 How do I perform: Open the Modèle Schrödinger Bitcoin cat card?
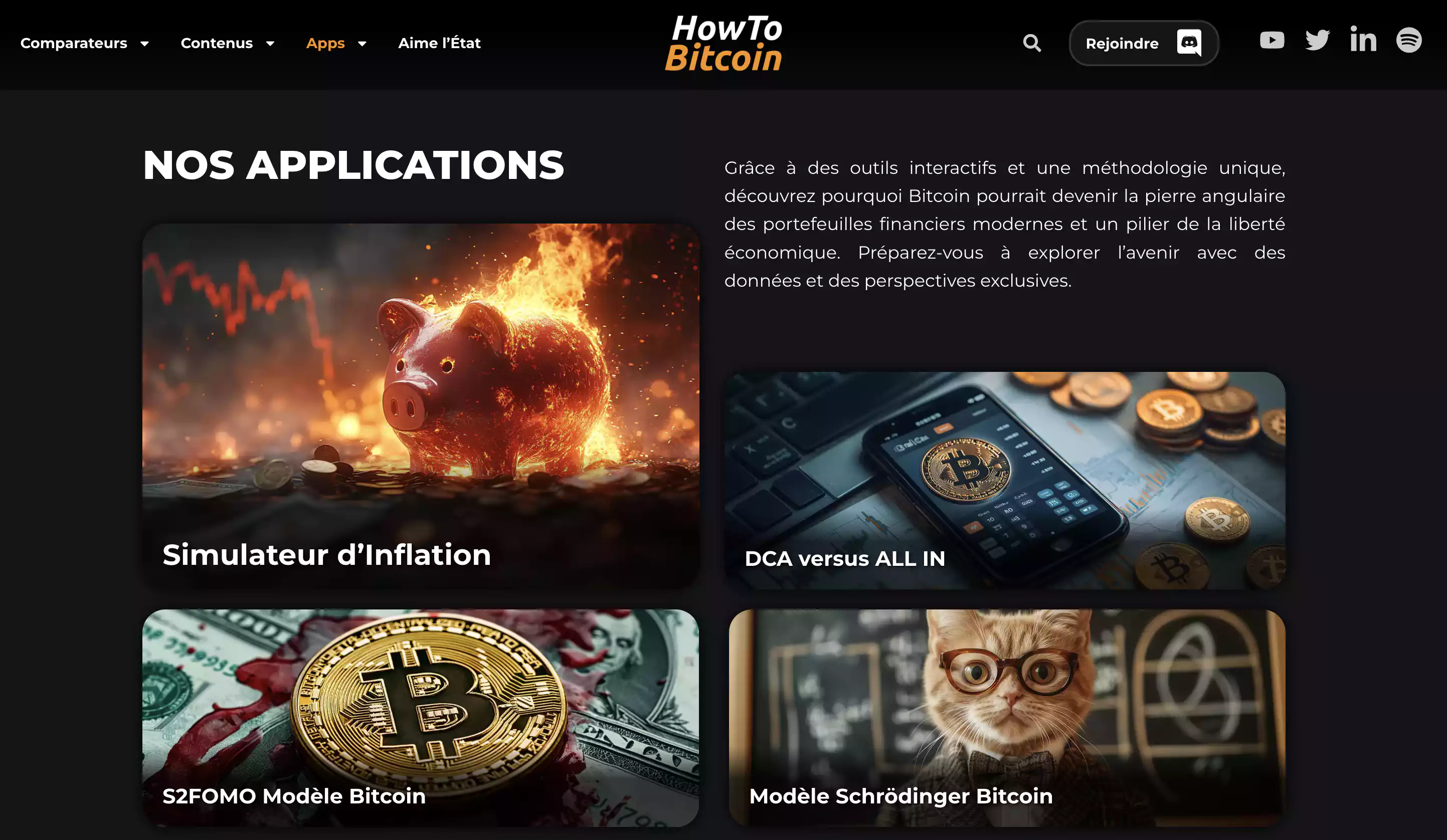pos(1007,718)
